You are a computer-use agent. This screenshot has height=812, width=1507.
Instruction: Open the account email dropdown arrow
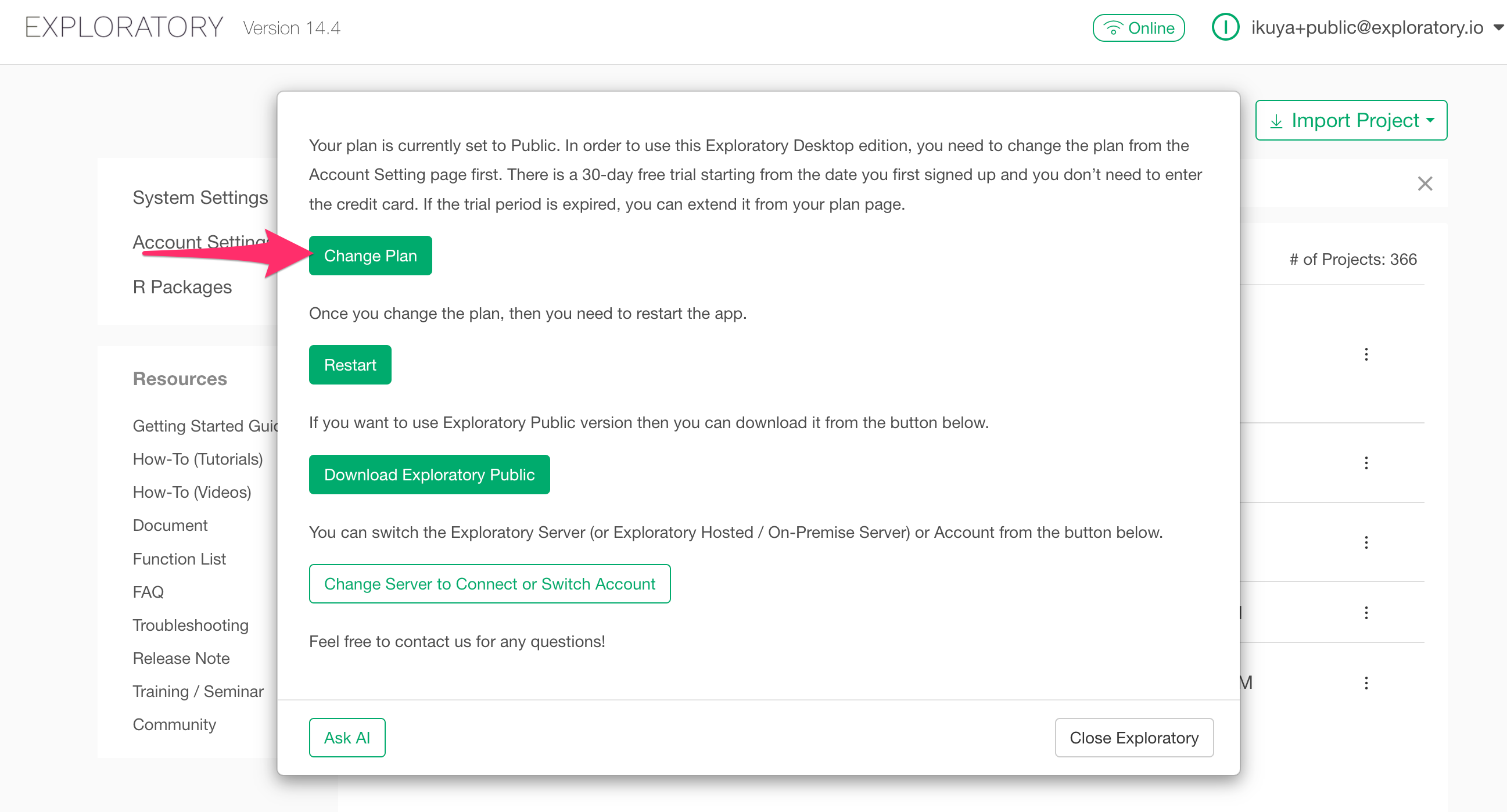tap(1498, 27)
